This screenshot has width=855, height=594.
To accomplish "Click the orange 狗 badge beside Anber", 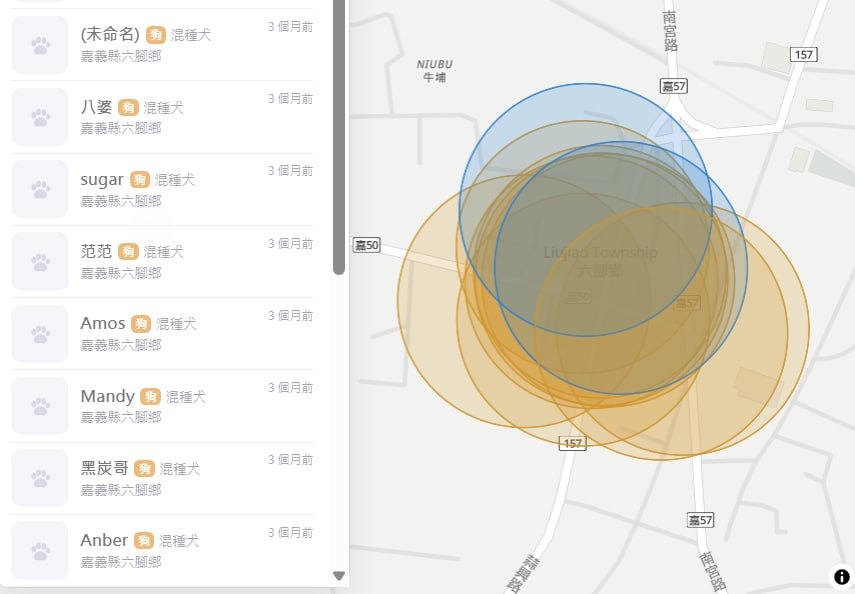I will [x=143, y=540].
